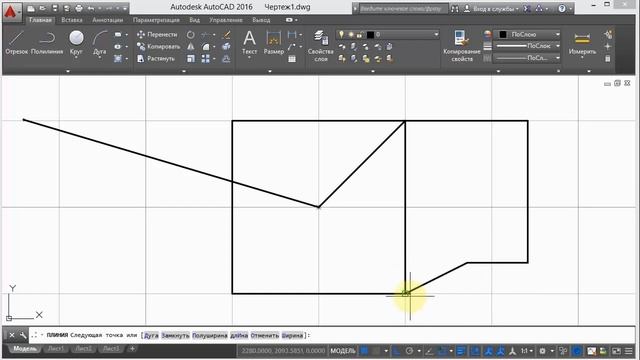
Task: Choose Ширина option in command line
Action: [x=292, y=336]
